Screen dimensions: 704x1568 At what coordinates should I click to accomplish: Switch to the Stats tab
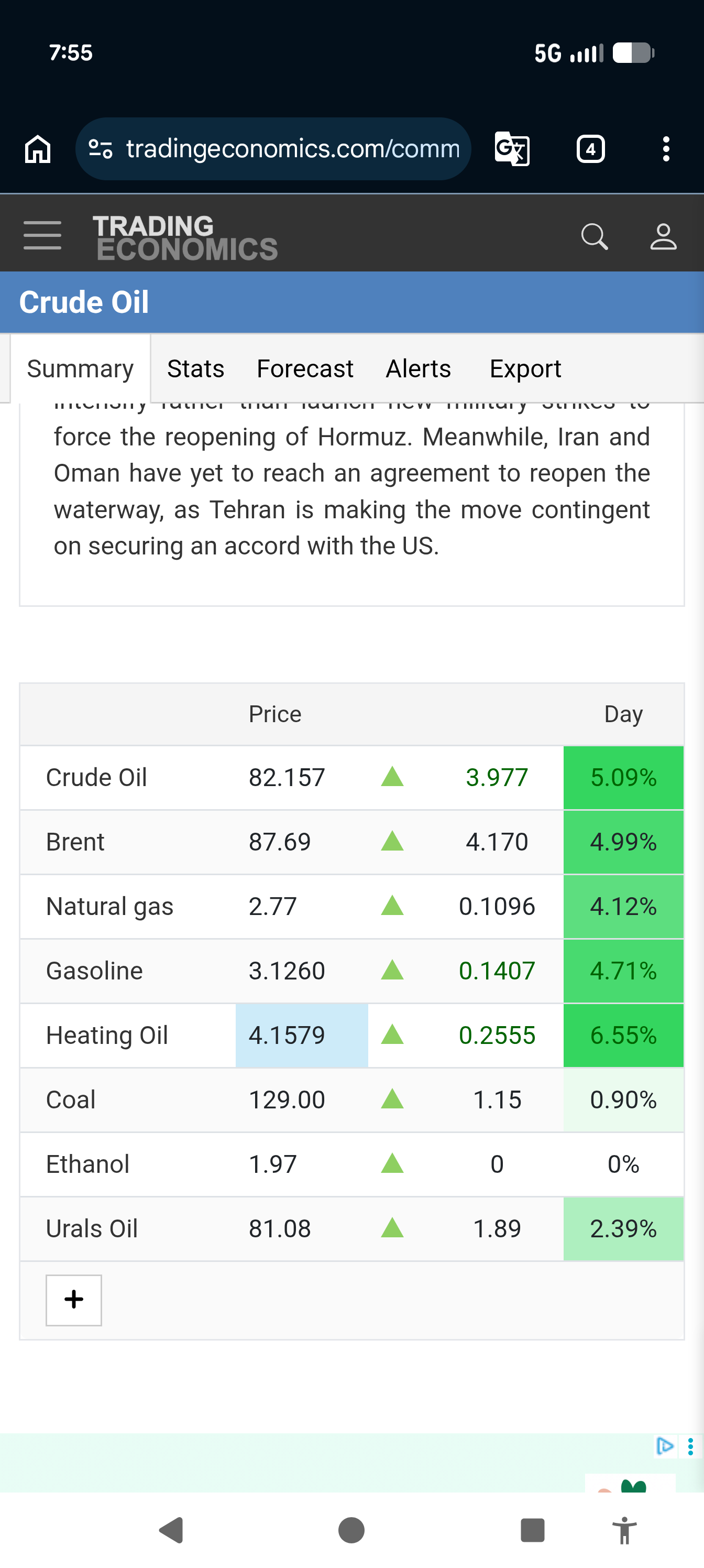[196, 369]
